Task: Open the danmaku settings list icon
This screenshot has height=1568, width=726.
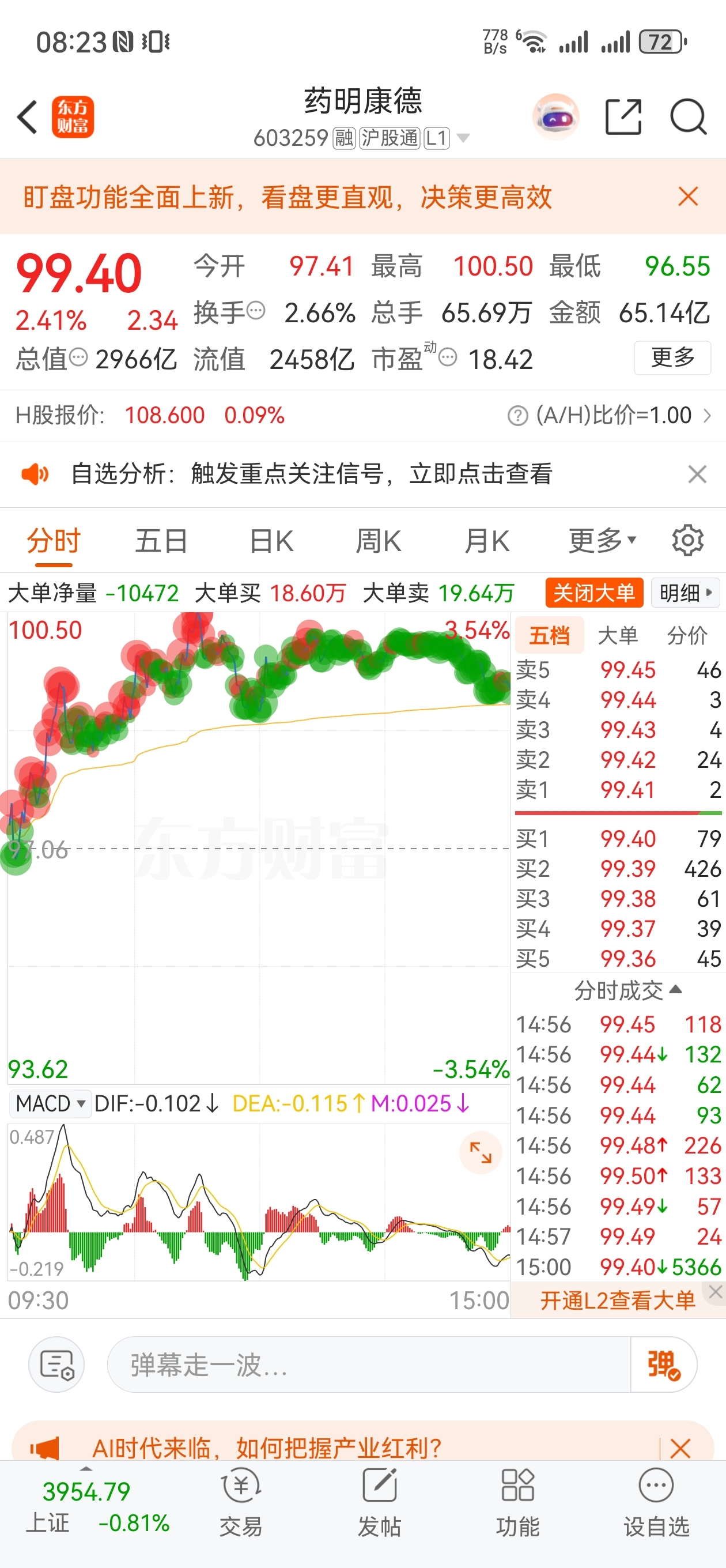Action: pos(56,1365)
